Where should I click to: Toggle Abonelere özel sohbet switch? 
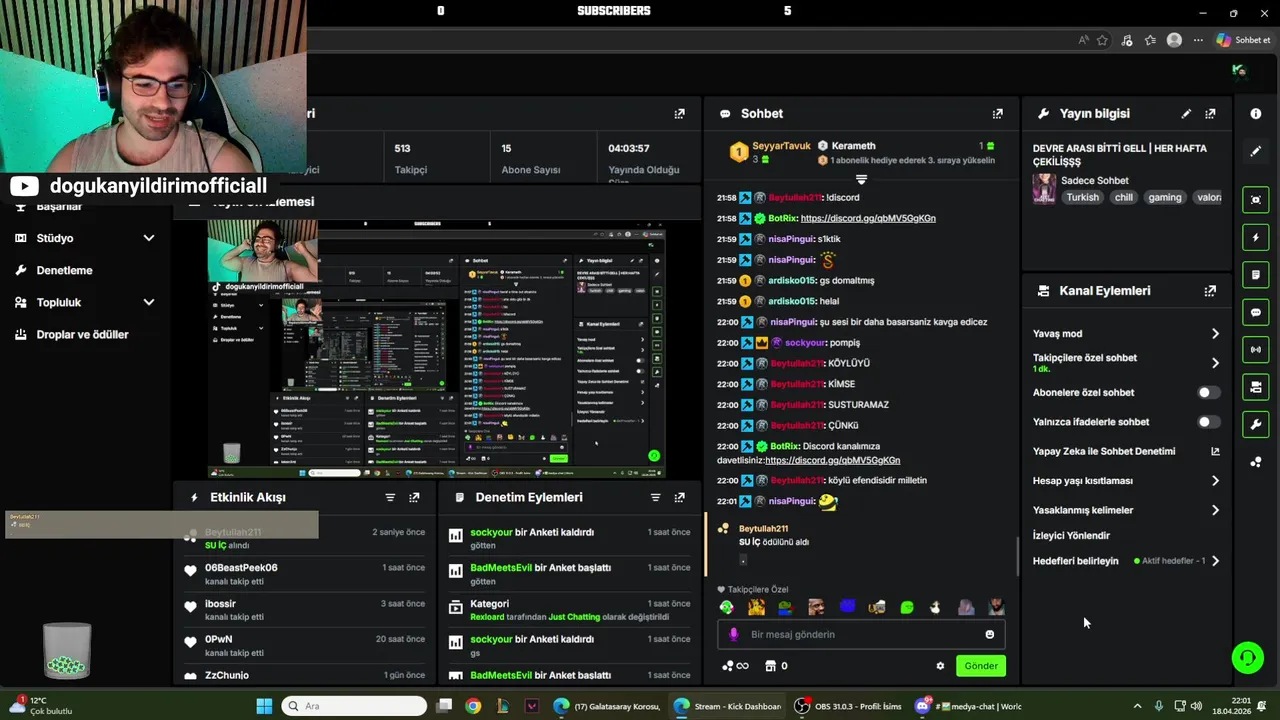click(1209, 393)
